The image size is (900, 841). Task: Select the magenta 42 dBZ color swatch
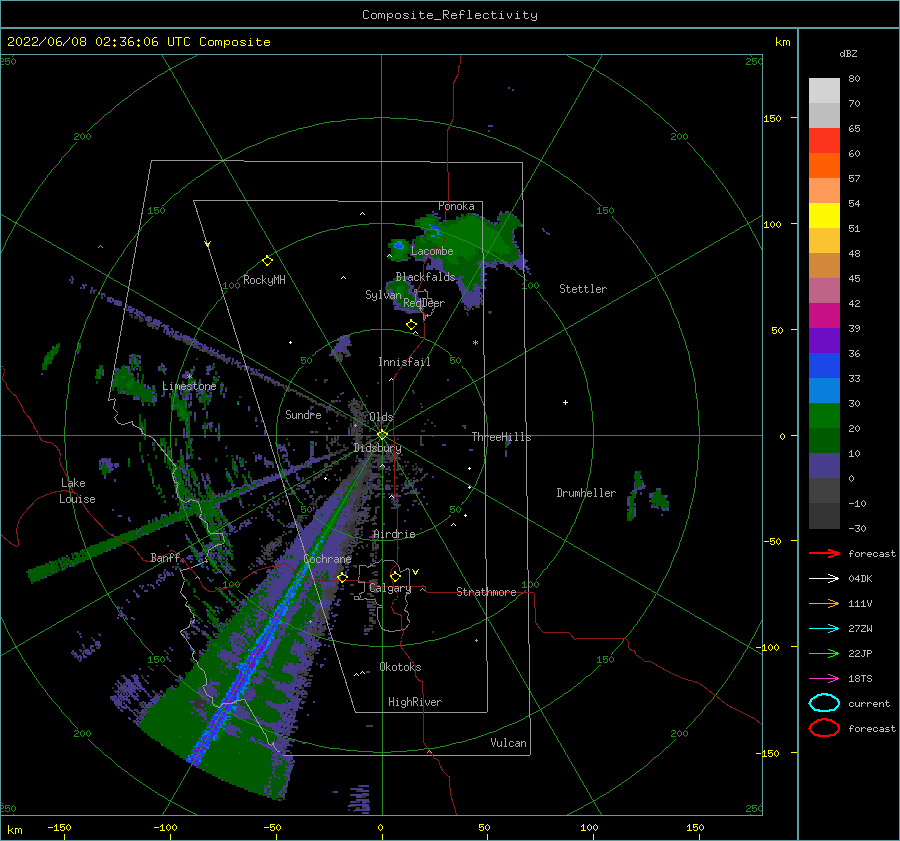[824, 316]
